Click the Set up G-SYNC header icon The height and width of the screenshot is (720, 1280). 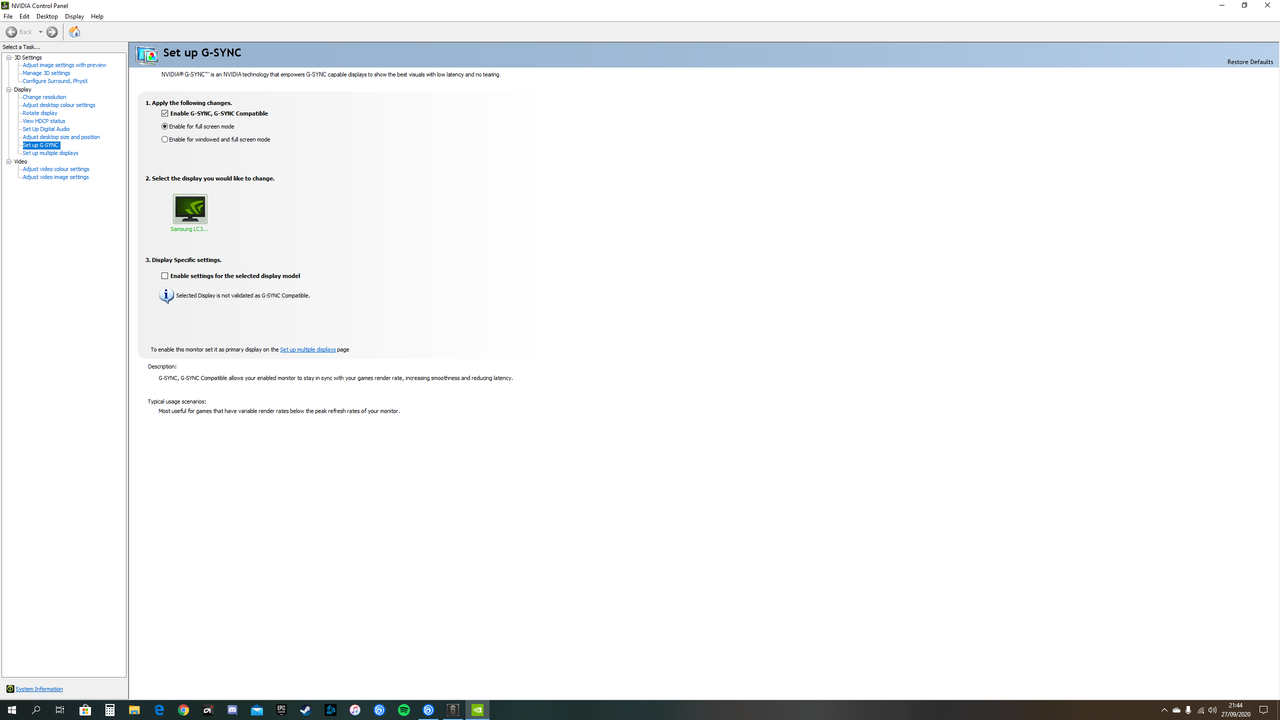click(x=147, y=54)
